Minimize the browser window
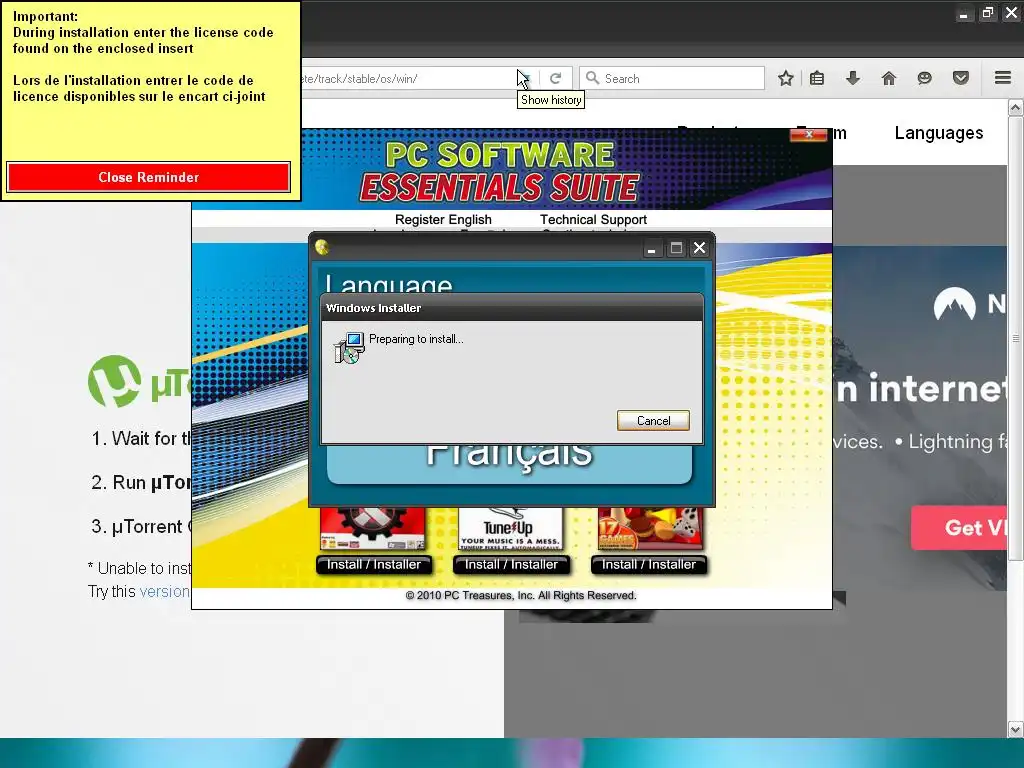The image size is (1024, 768). (x=963, y=14)
